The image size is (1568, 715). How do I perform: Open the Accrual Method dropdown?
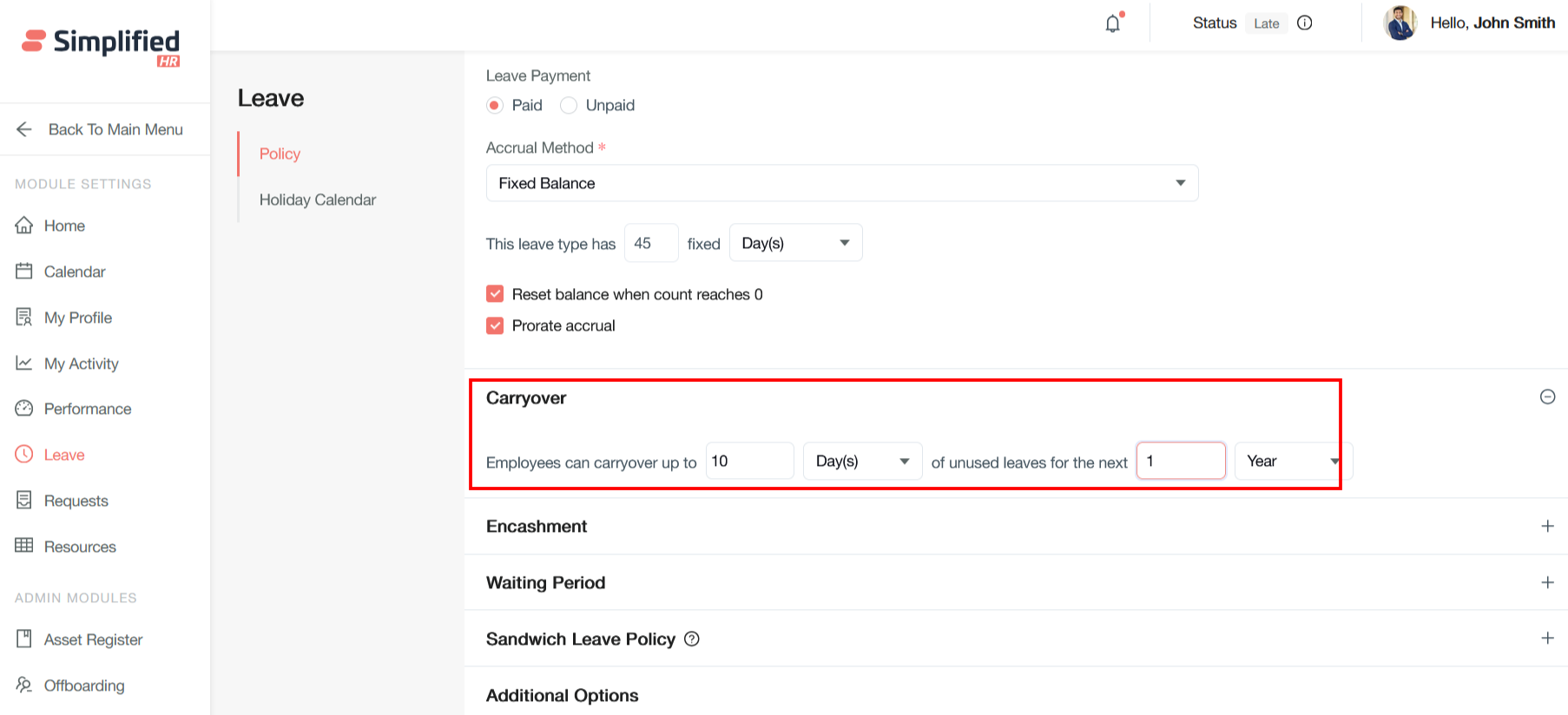coord(841,183)
